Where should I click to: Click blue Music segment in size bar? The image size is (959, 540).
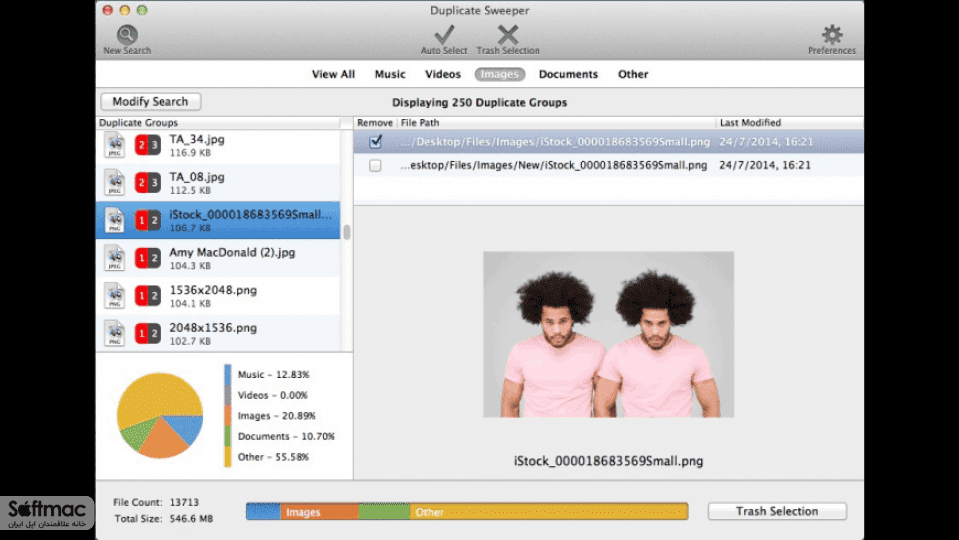(x=263, y=511)
